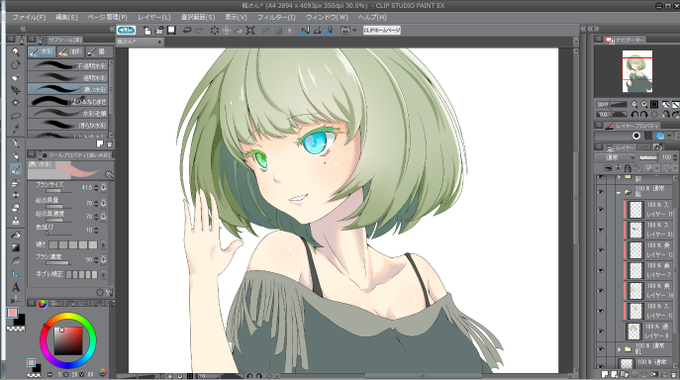Click inside the color wheel square
This screenshot has width=680, height=380.
tap(68, 341)
